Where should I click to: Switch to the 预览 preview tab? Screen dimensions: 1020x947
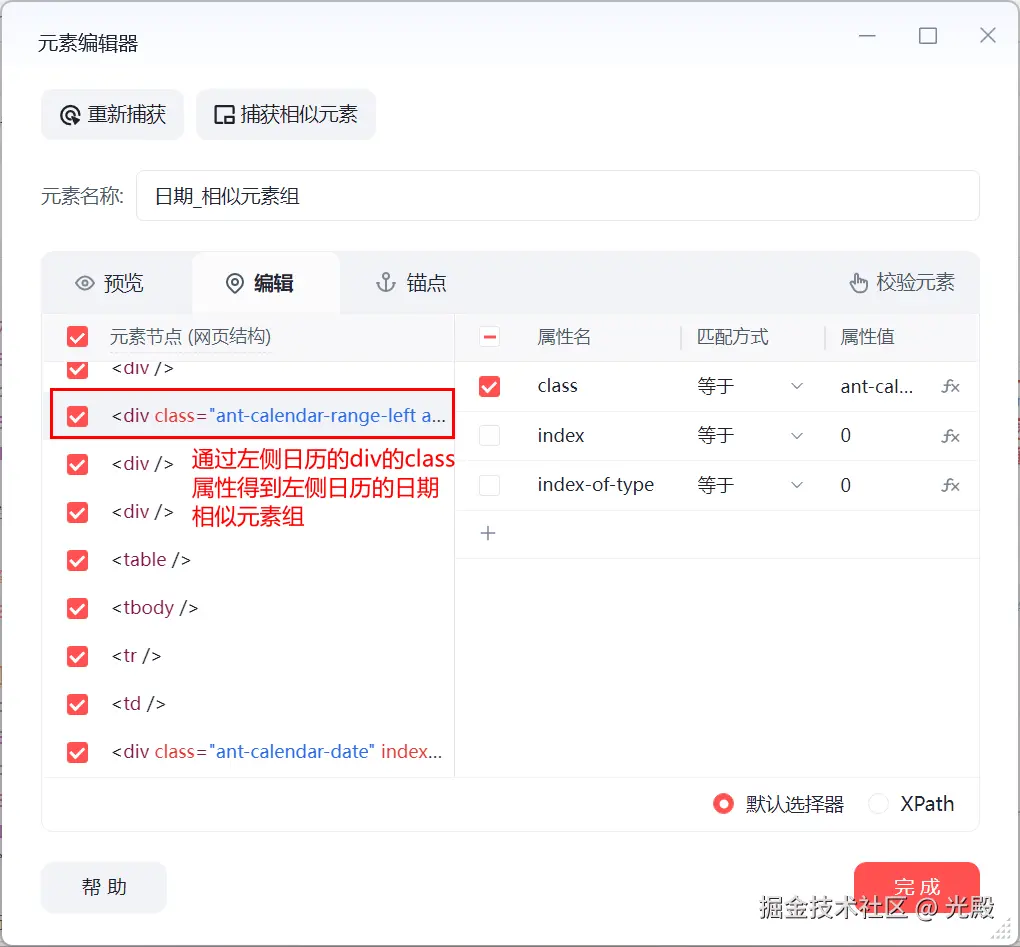pos(109,283)
